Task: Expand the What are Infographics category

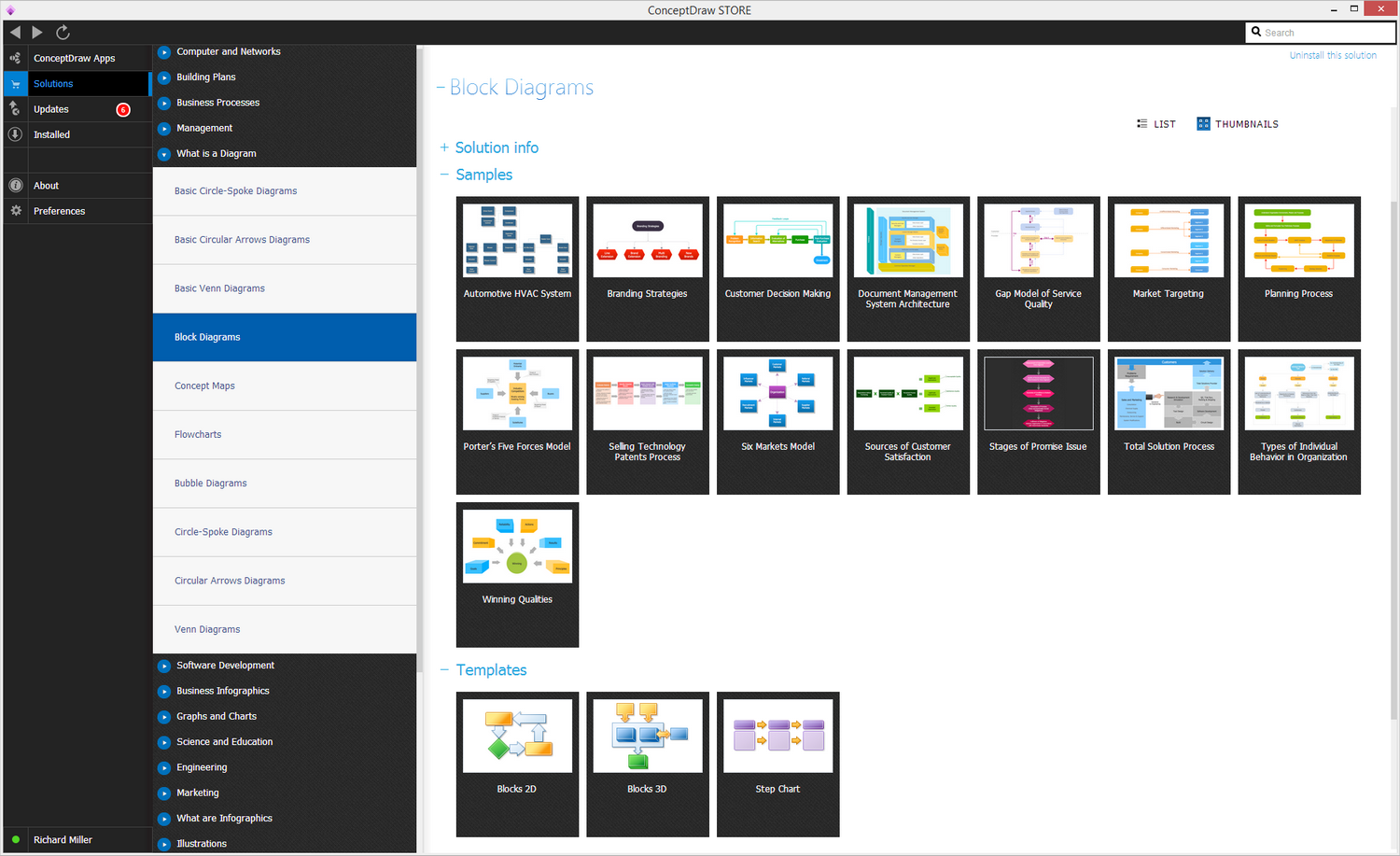Action: tap(164, 819)
